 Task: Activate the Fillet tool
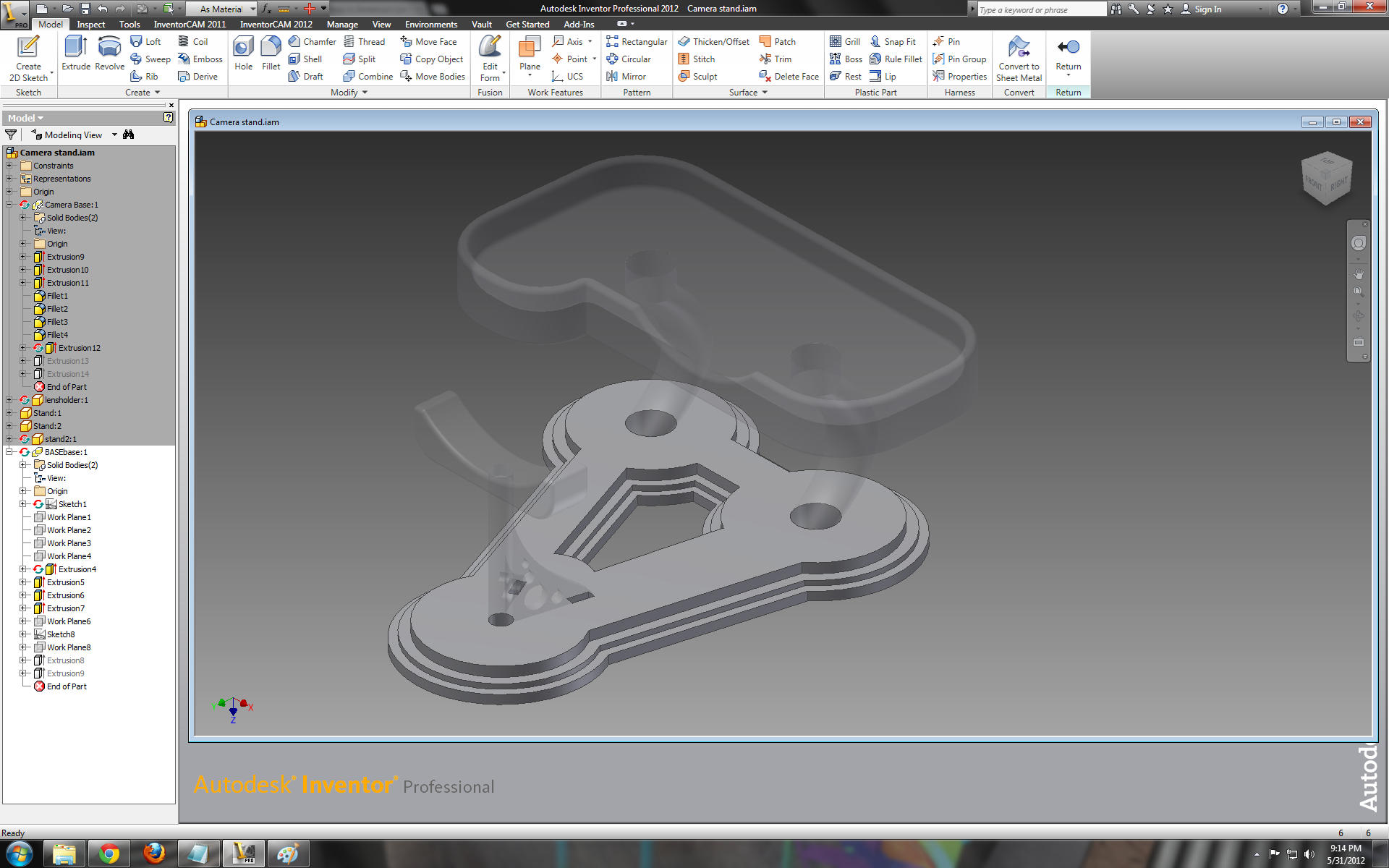pos(271,53)
